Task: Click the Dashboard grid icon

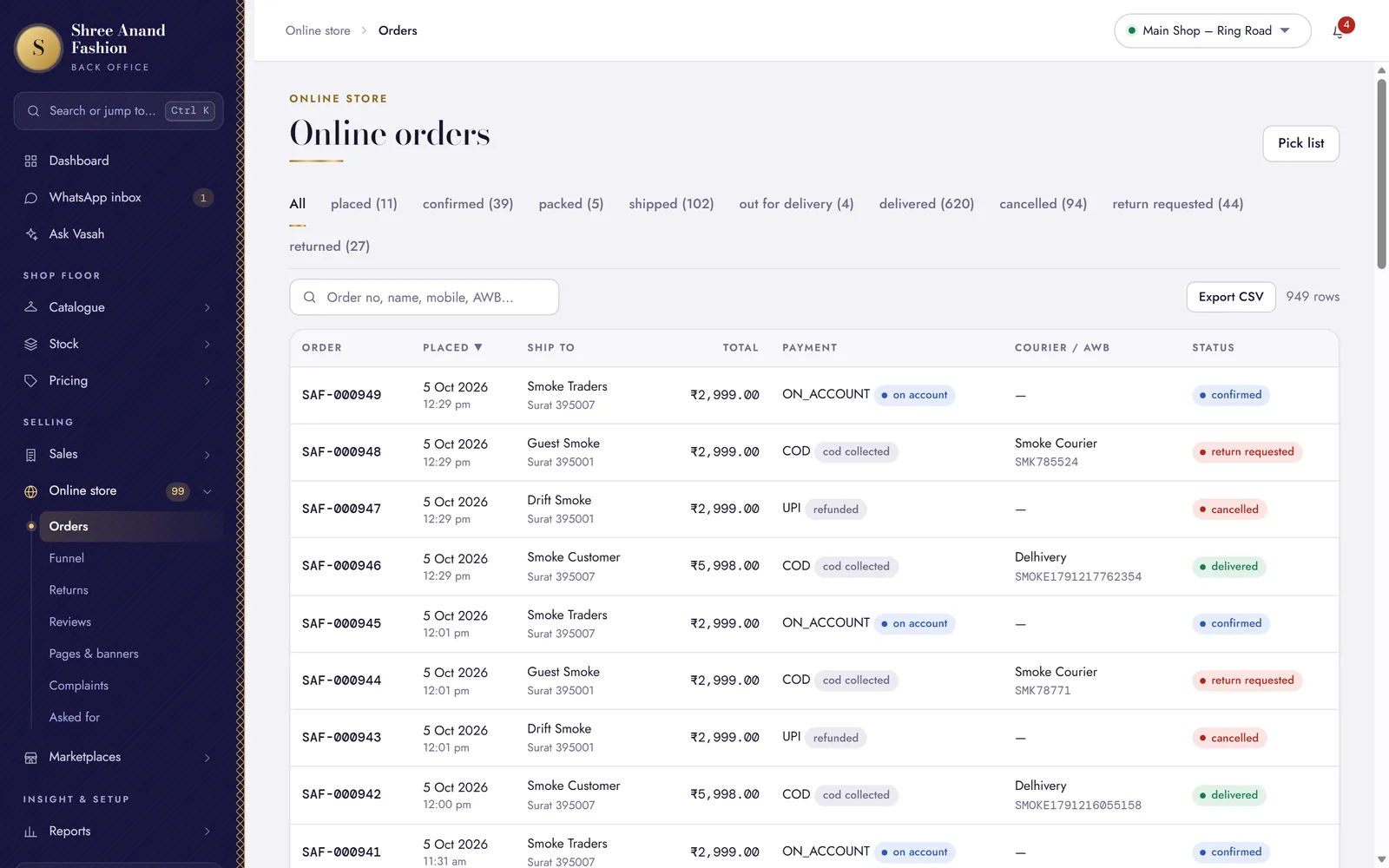Action: (31, 161)
